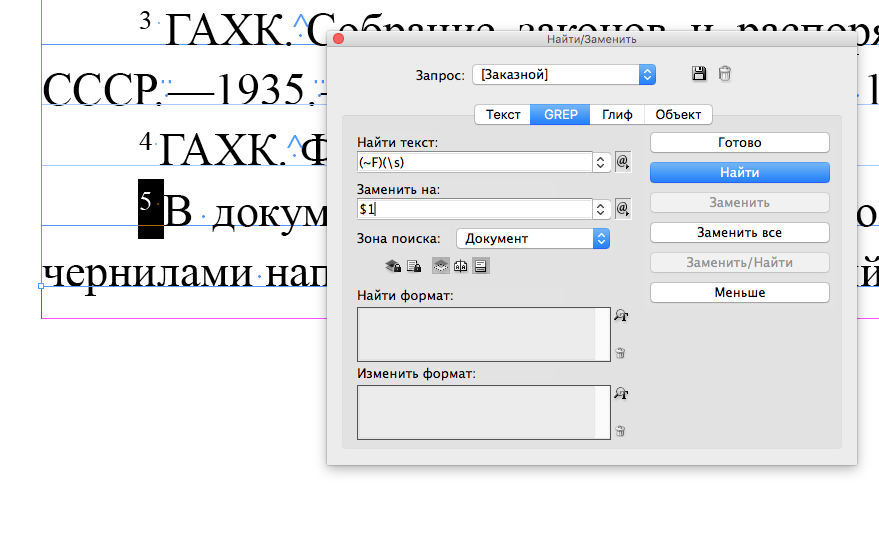
Task: Focus the Заменить на input field
Action: pyautogui.click(x=474, y=210)
